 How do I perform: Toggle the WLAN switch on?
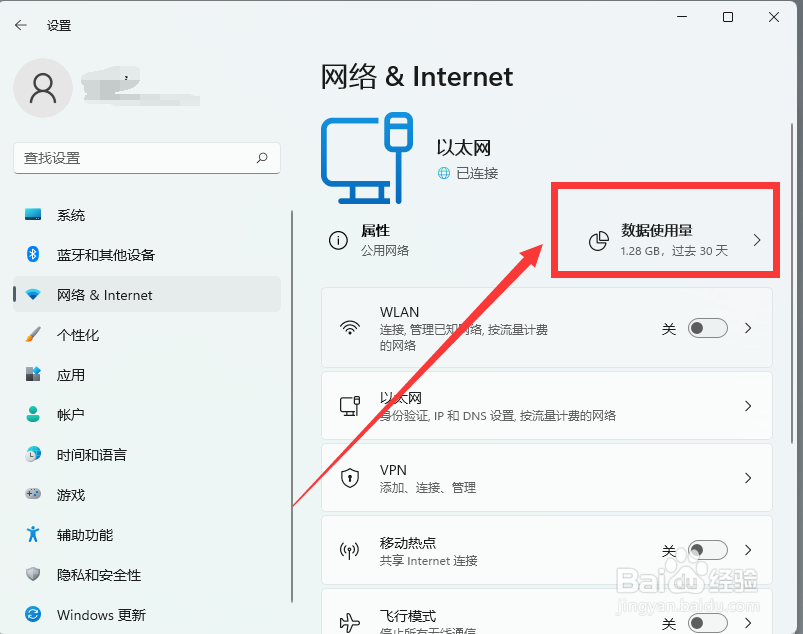click(707, 328)
